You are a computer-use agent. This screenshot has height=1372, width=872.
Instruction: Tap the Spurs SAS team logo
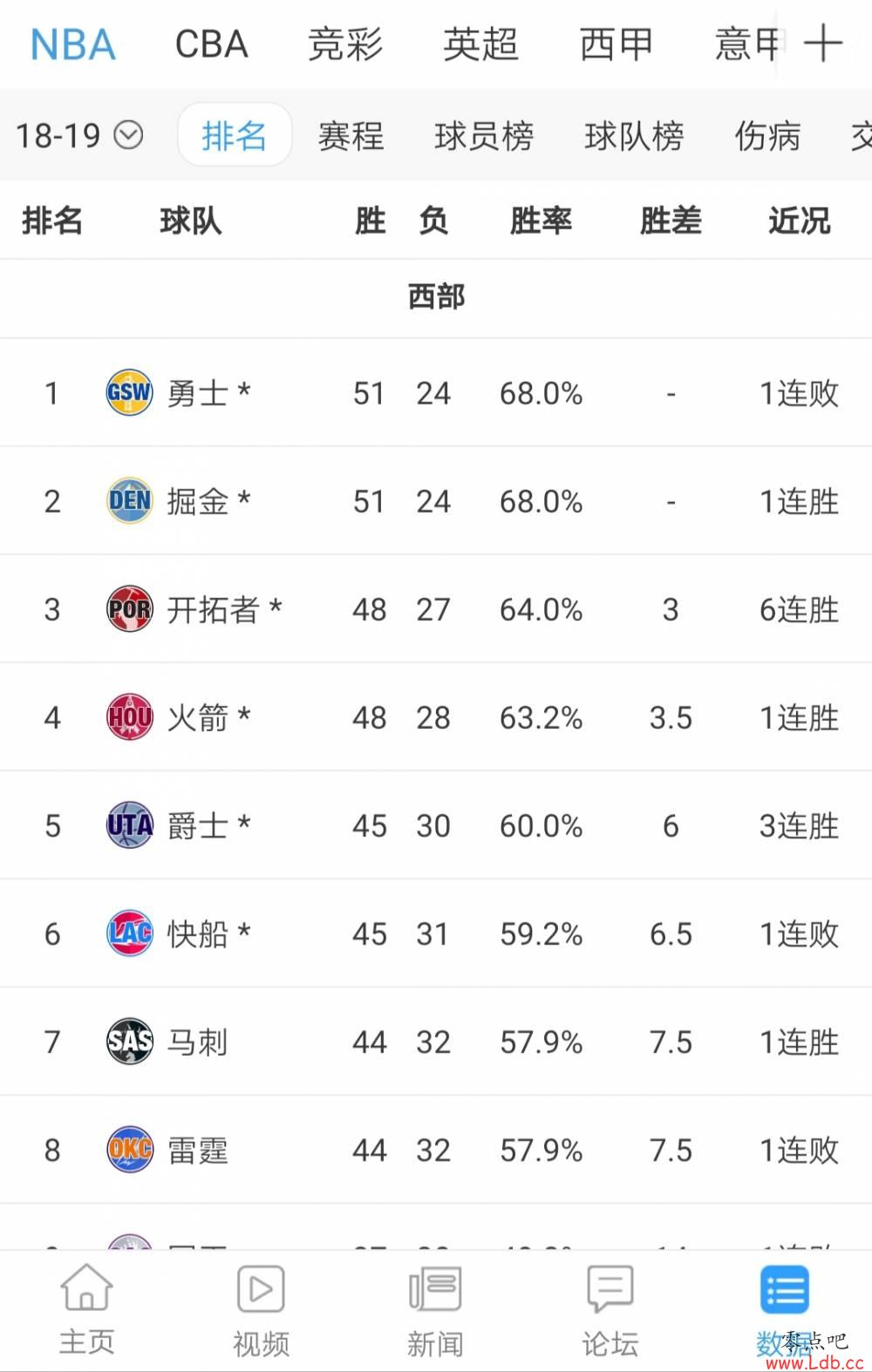click(x=129, y=1042)
